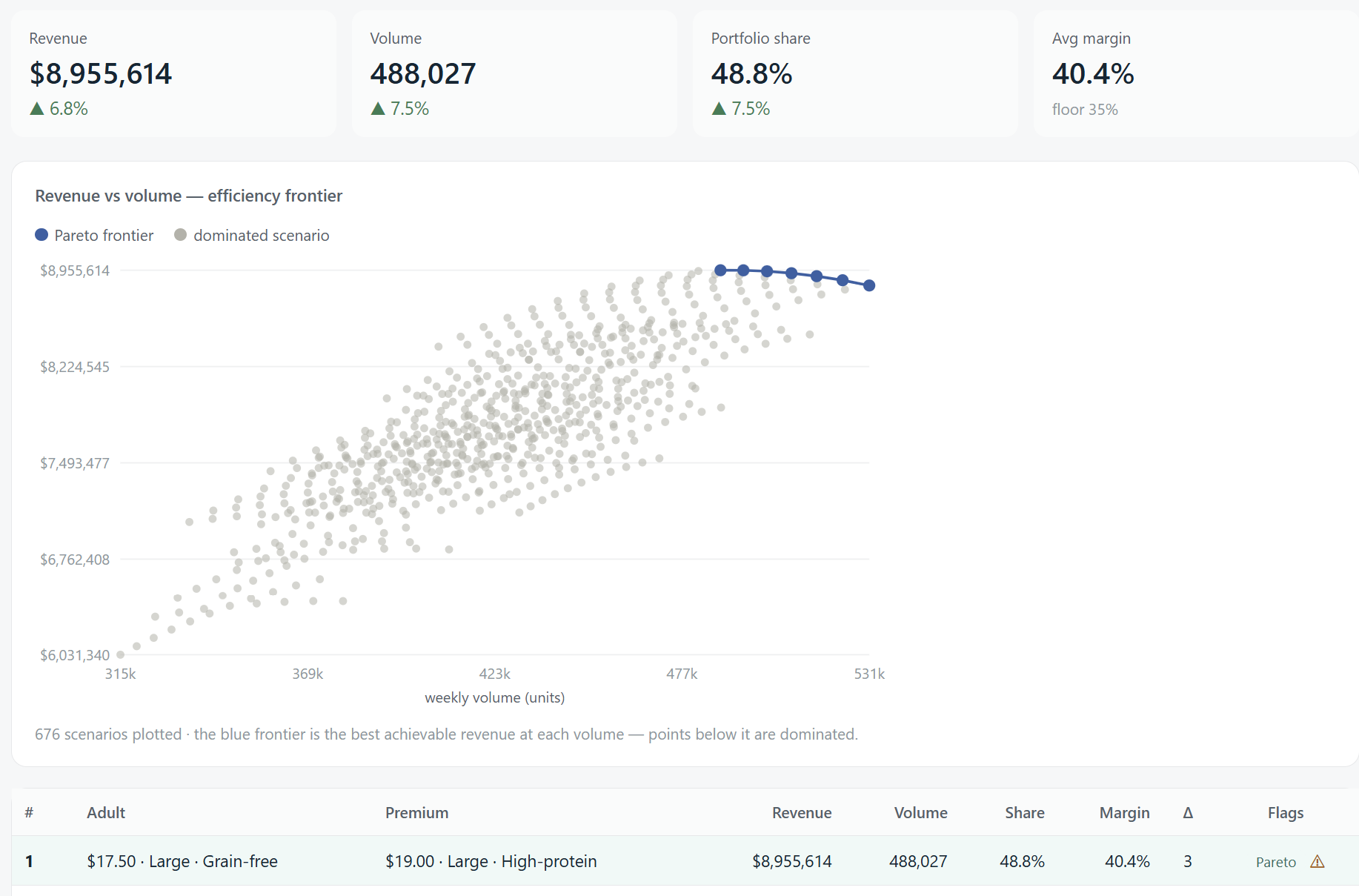Select the leftmost blue frontier point

pos(720,270)
